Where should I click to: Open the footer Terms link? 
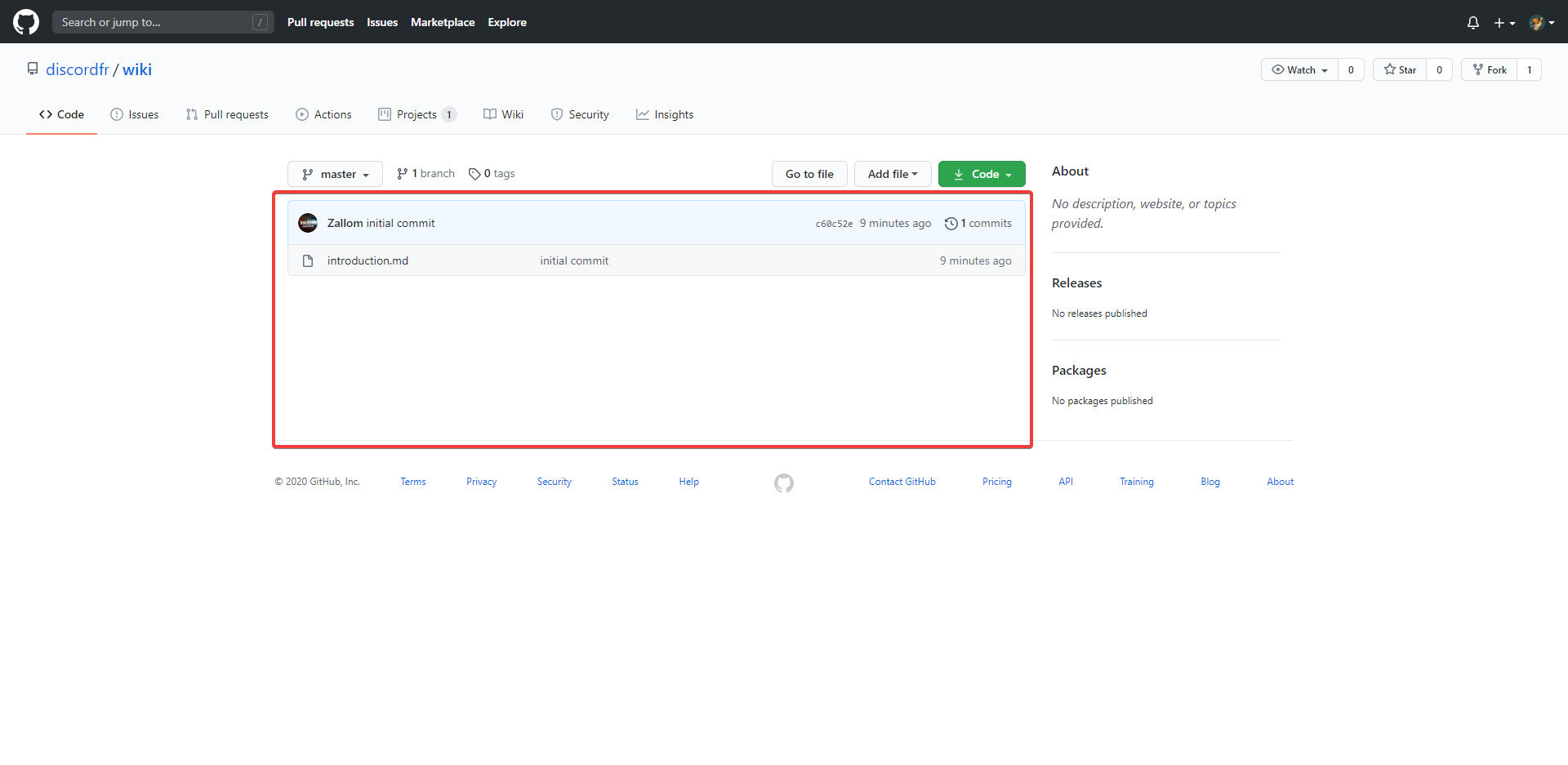tap(413, 482)
